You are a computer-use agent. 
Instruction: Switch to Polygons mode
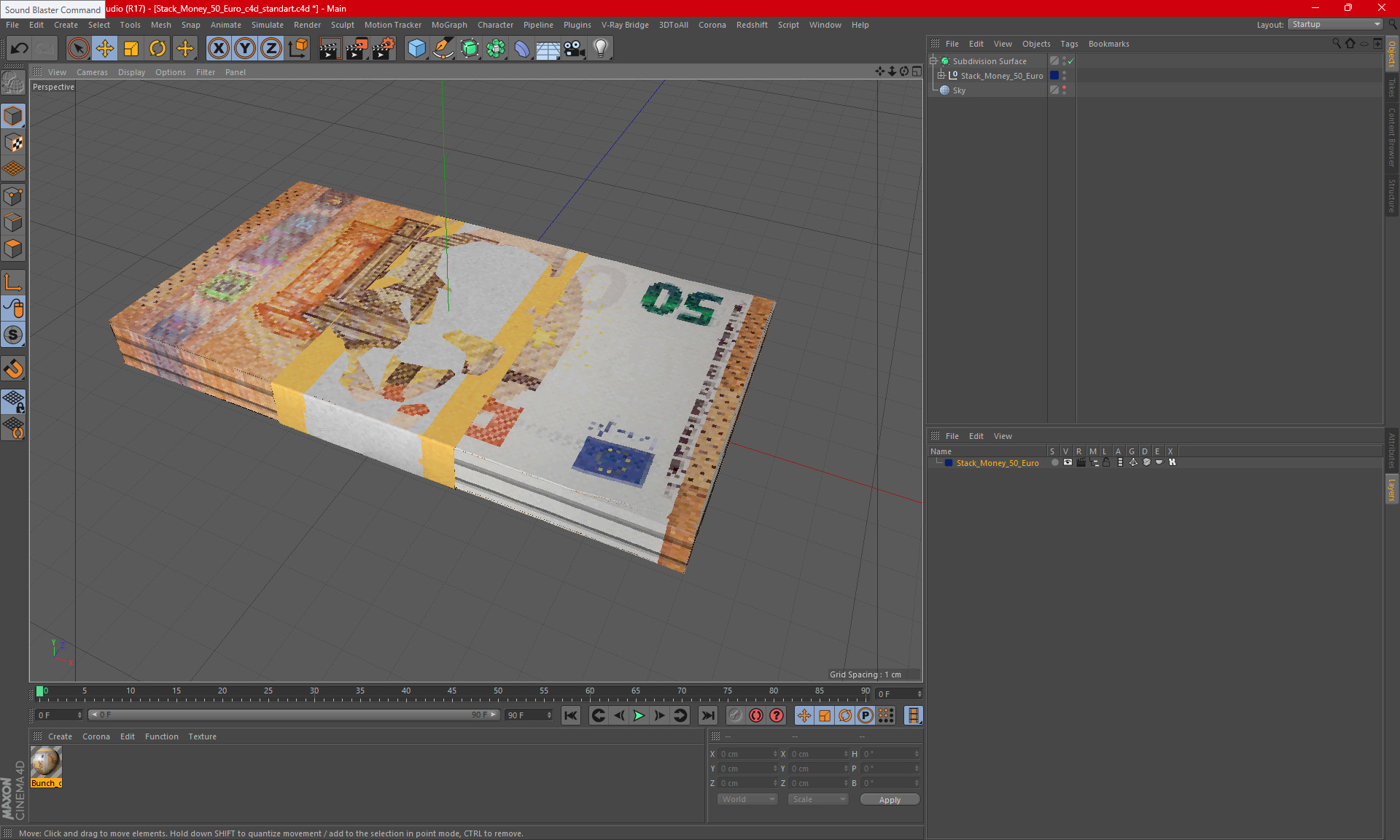pos(13,249)
